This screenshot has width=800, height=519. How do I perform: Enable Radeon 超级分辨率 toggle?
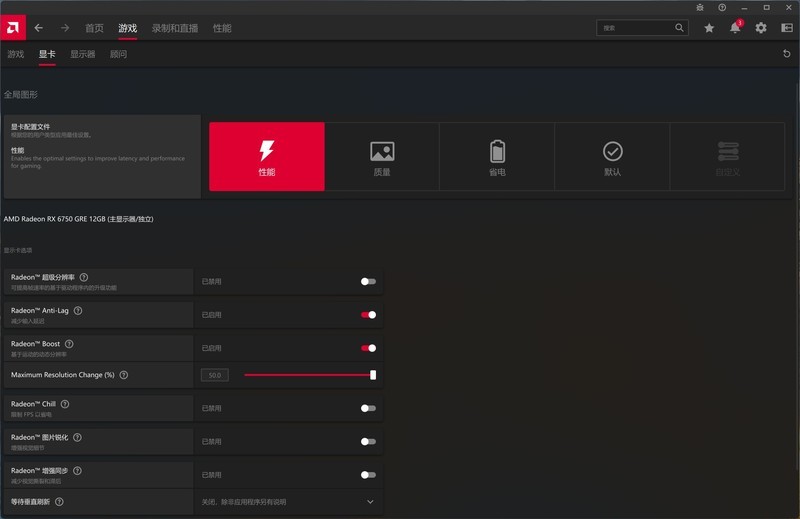tap(369, 282)
